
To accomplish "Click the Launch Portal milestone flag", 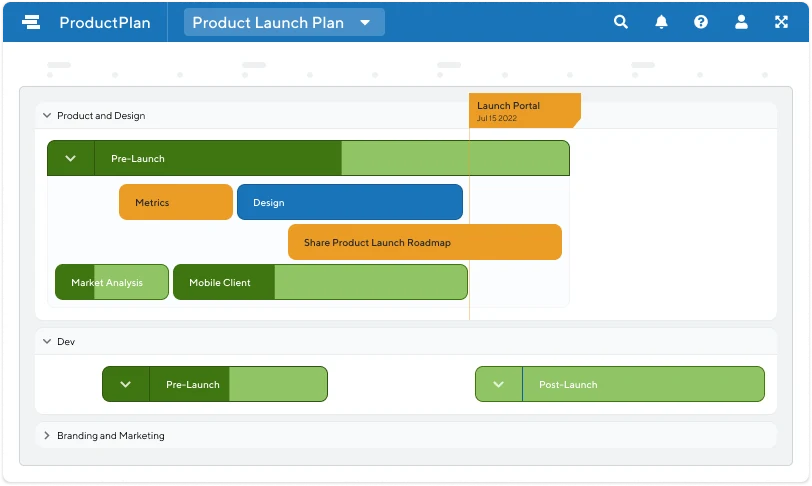I will click(525, 110).
